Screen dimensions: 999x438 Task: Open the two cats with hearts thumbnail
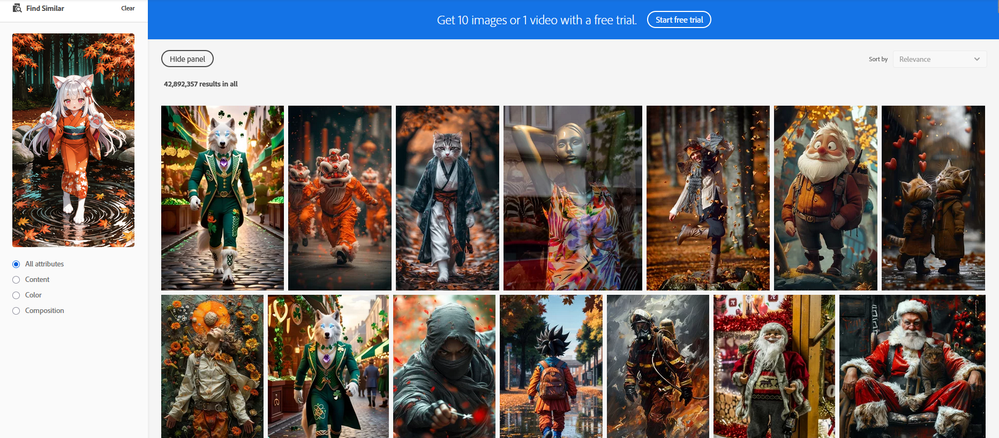(933, 198)
